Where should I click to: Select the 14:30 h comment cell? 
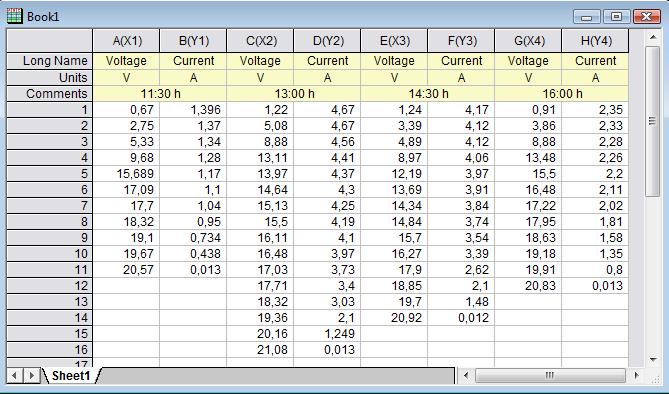click(428, 93)
